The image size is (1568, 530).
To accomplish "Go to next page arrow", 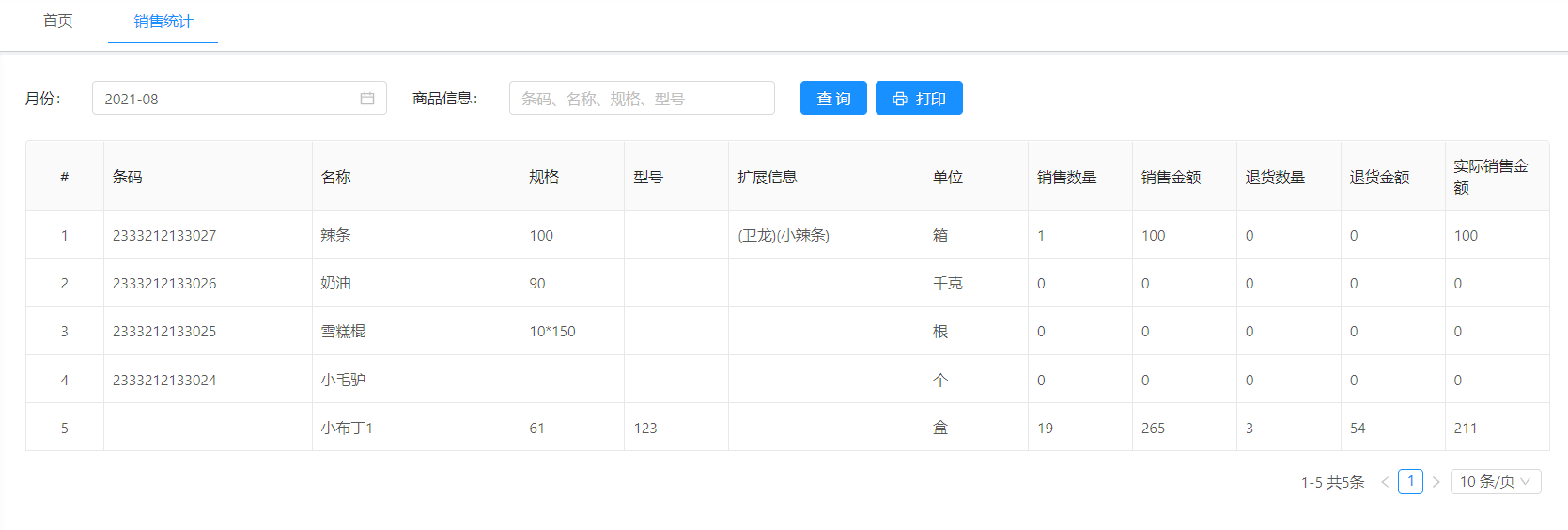I will (1436, 482).
